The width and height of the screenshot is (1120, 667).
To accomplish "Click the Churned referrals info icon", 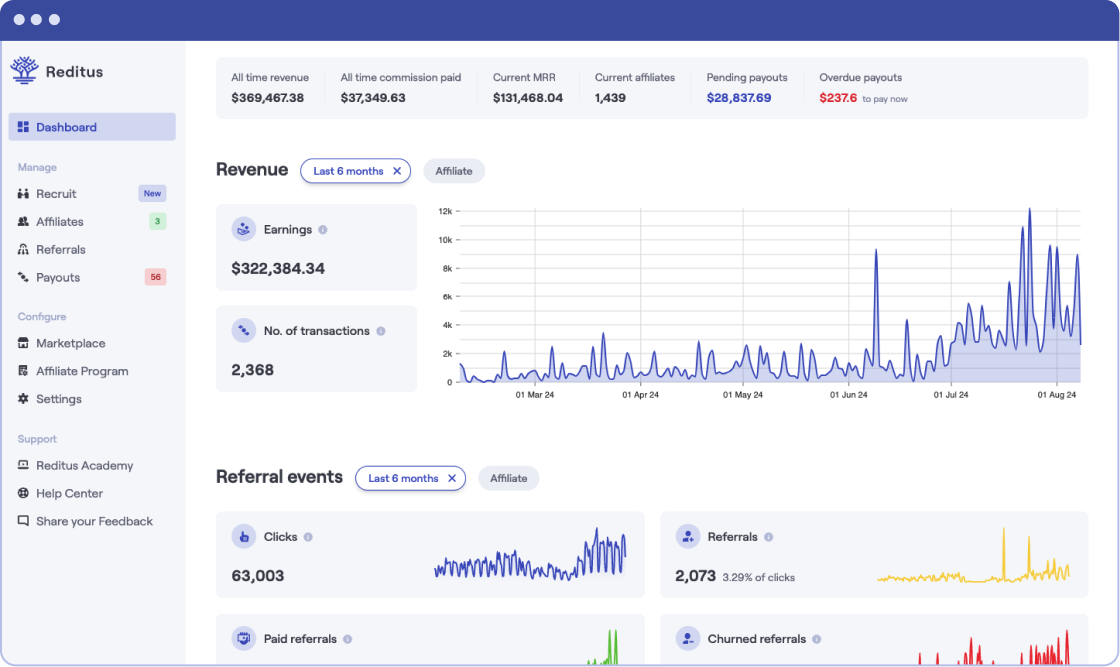I will [x=816, y=639].
